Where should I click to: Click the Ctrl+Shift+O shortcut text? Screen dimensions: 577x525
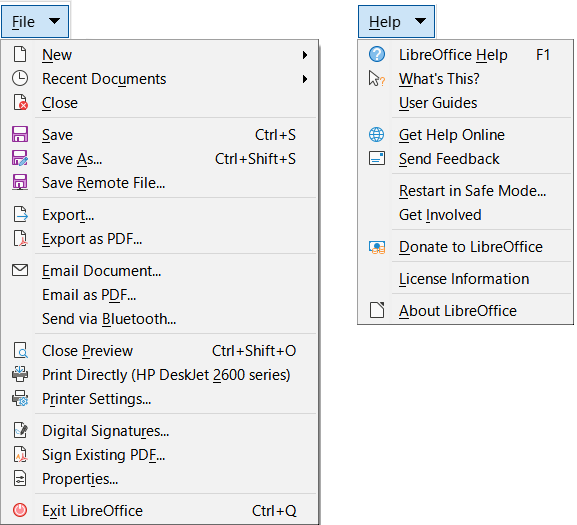coord(254,351)
